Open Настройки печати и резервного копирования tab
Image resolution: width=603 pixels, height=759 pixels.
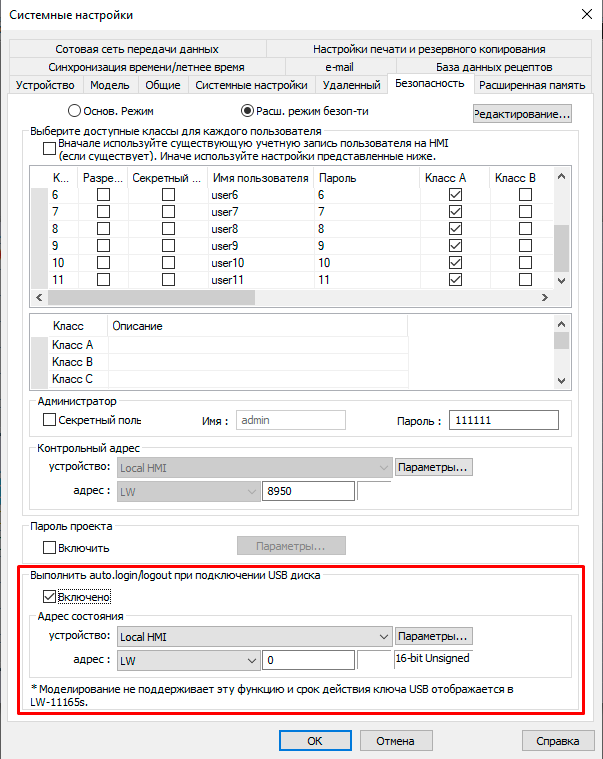pyautogui.click(x=429, y=49)
